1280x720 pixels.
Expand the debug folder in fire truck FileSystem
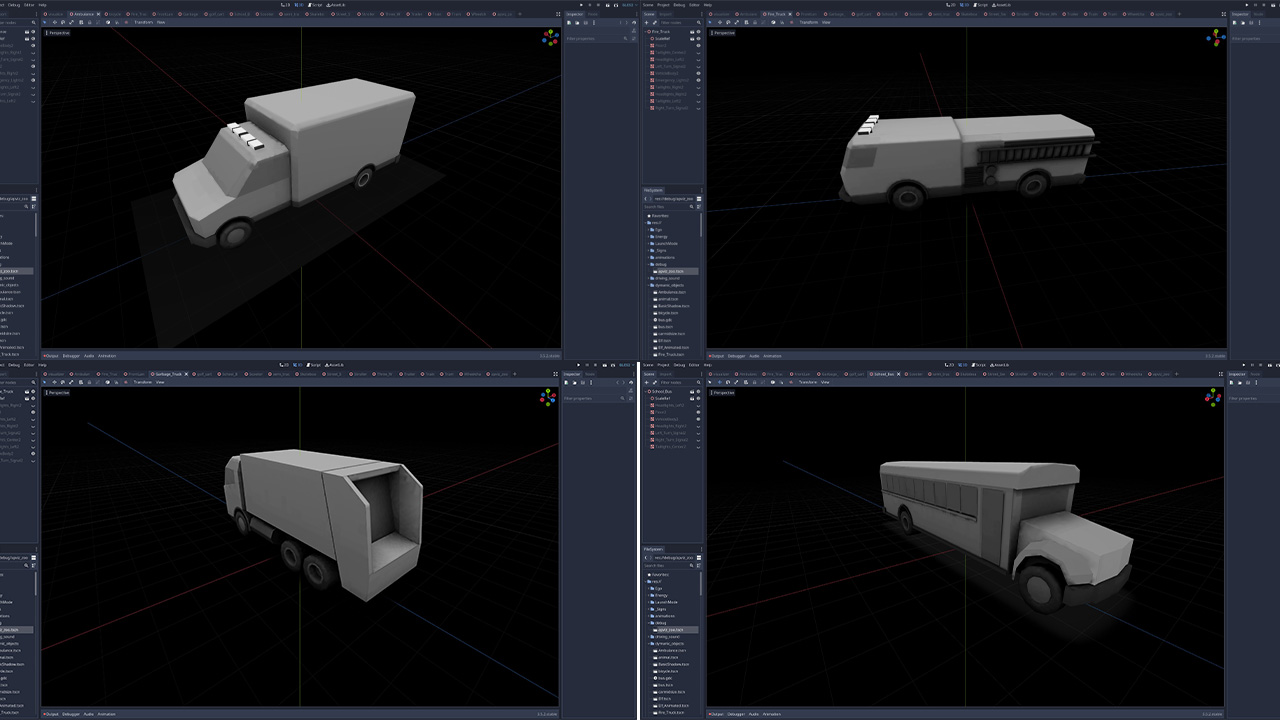649,264
